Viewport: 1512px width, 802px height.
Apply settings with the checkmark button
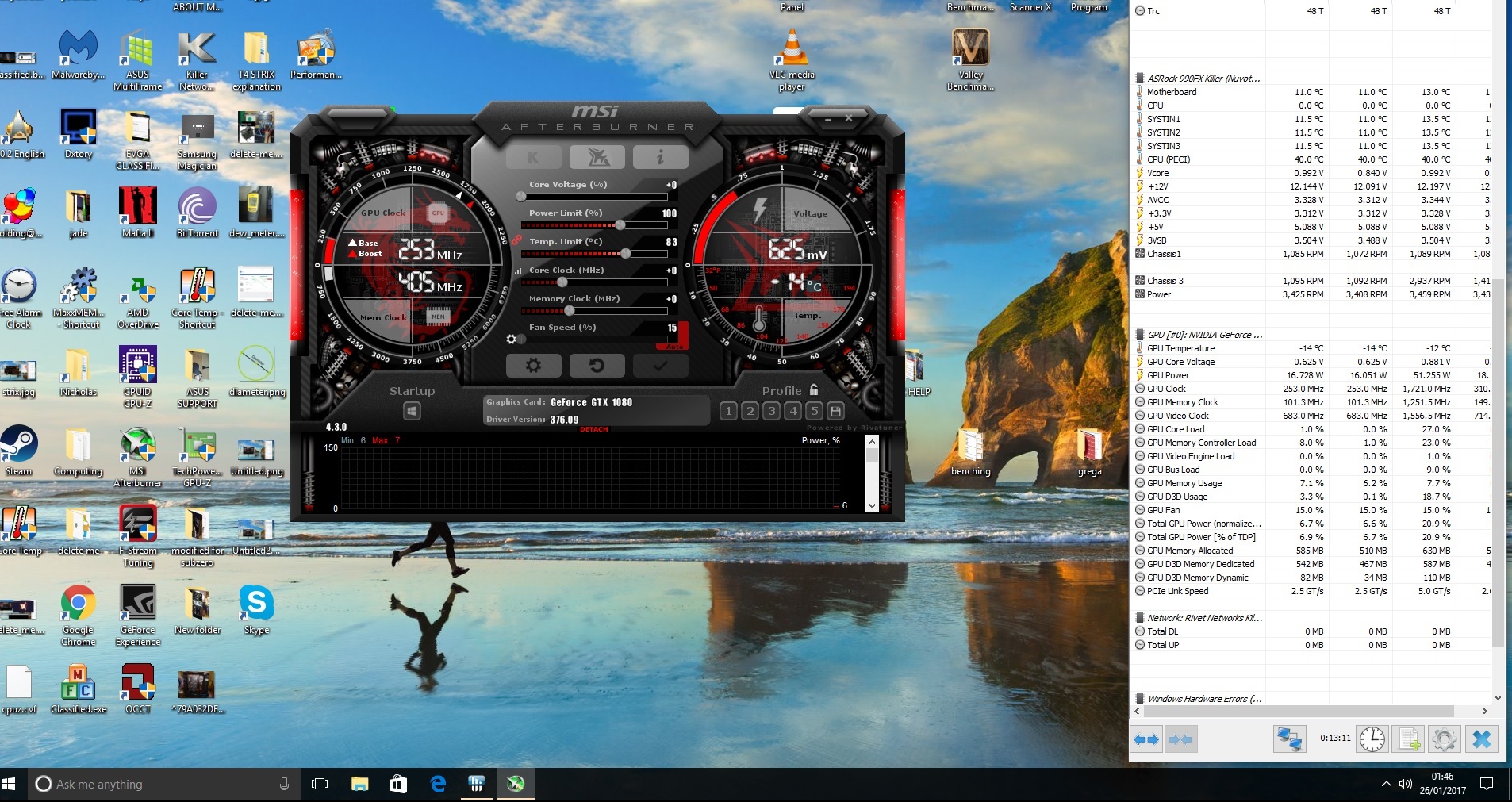click(x=660, y=366)
